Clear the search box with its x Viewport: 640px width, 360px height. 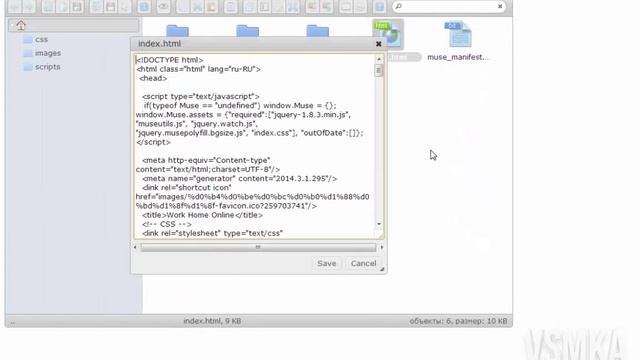click(x=500, y=6)
